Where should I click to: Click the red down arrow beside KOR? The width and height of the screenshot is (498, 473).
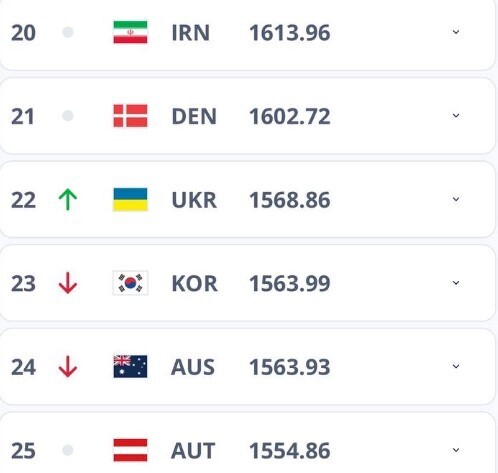click(68, 283)
